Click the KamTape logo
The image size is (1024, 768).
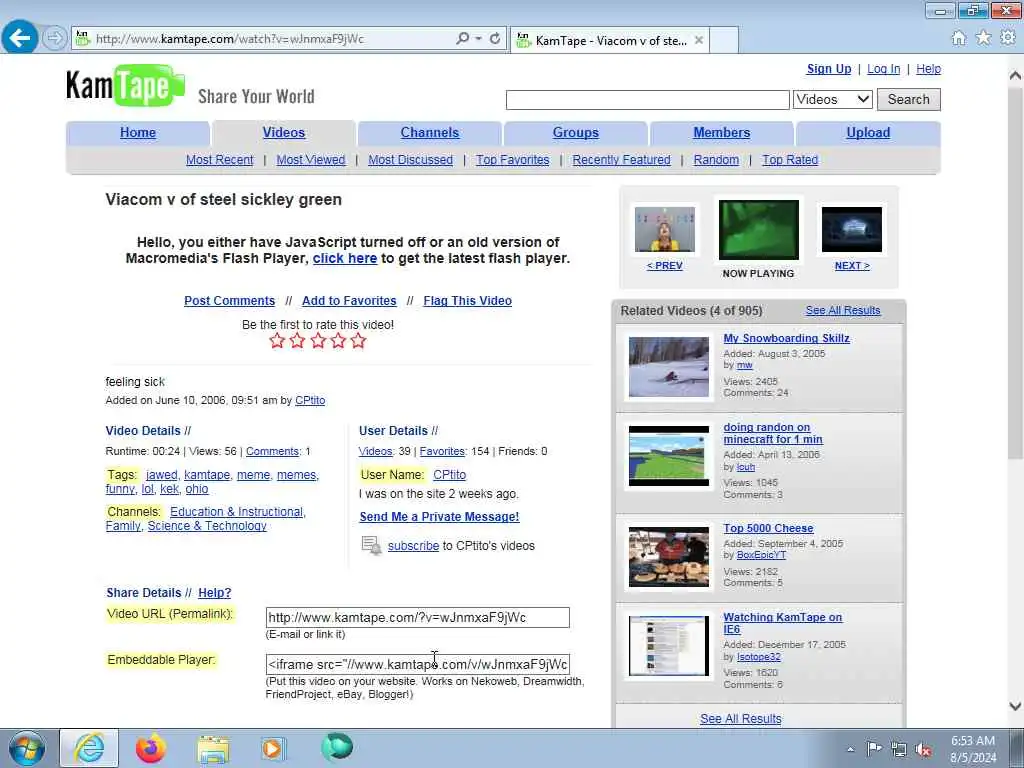[x=125, y=86]
